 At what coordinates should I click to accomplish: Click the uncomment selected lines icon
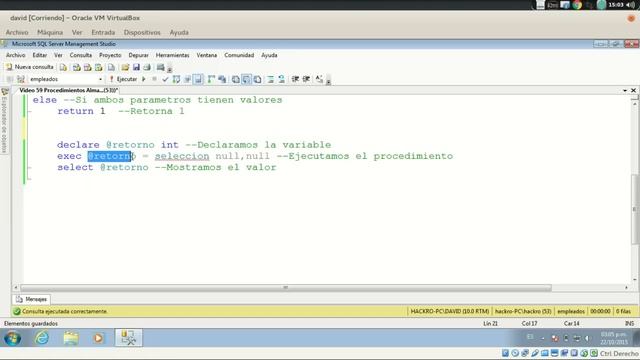click(x=282, y=79)
